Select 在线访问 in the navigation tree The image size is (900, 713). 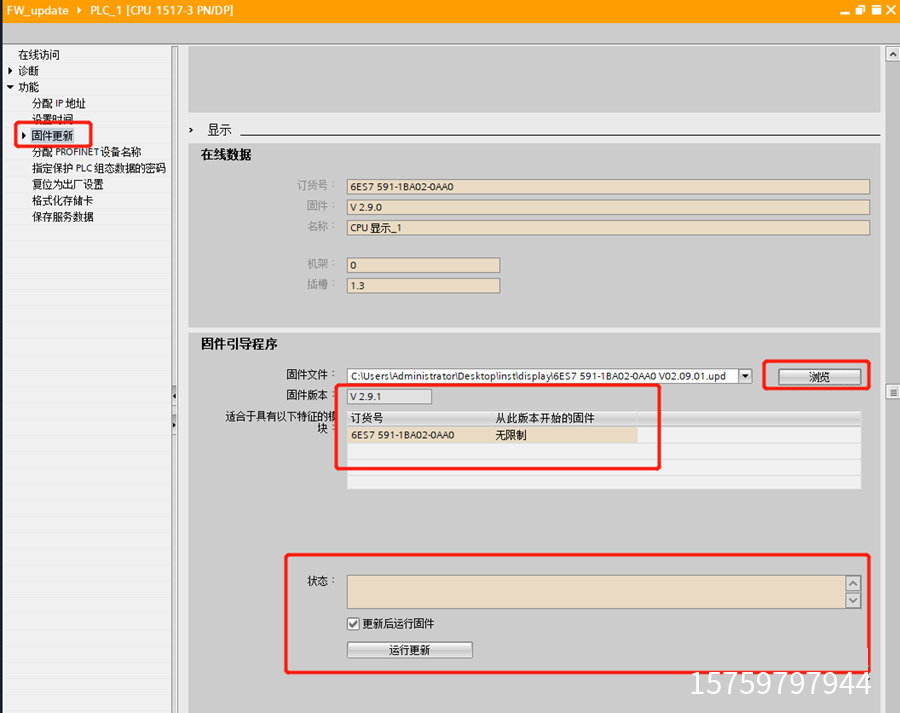pyautogui.click(x=39, y=55)
